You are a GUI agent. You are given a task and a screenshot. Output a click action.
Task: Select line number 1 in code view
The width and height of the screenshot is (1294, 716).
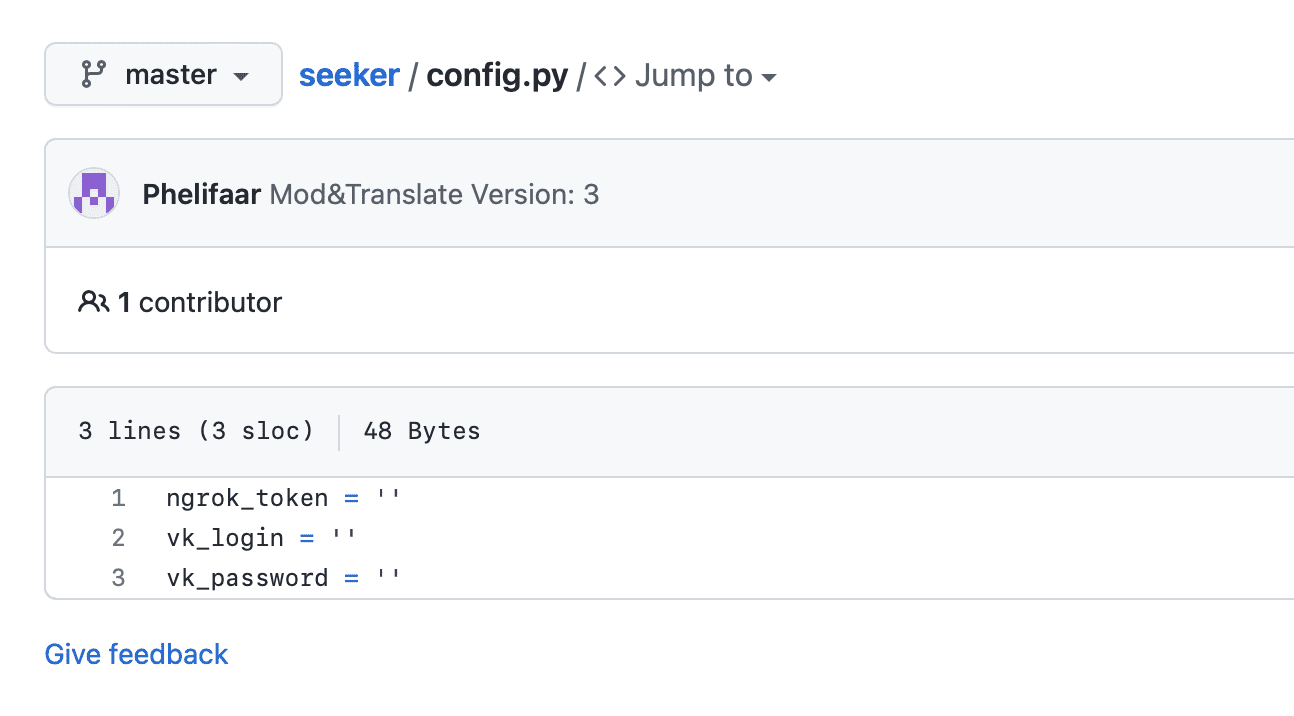click(118, 498)
